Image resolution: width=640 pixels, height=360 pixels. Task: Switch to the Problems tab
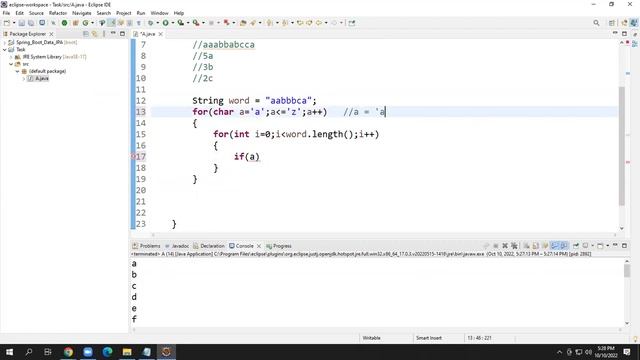(147, 246)
